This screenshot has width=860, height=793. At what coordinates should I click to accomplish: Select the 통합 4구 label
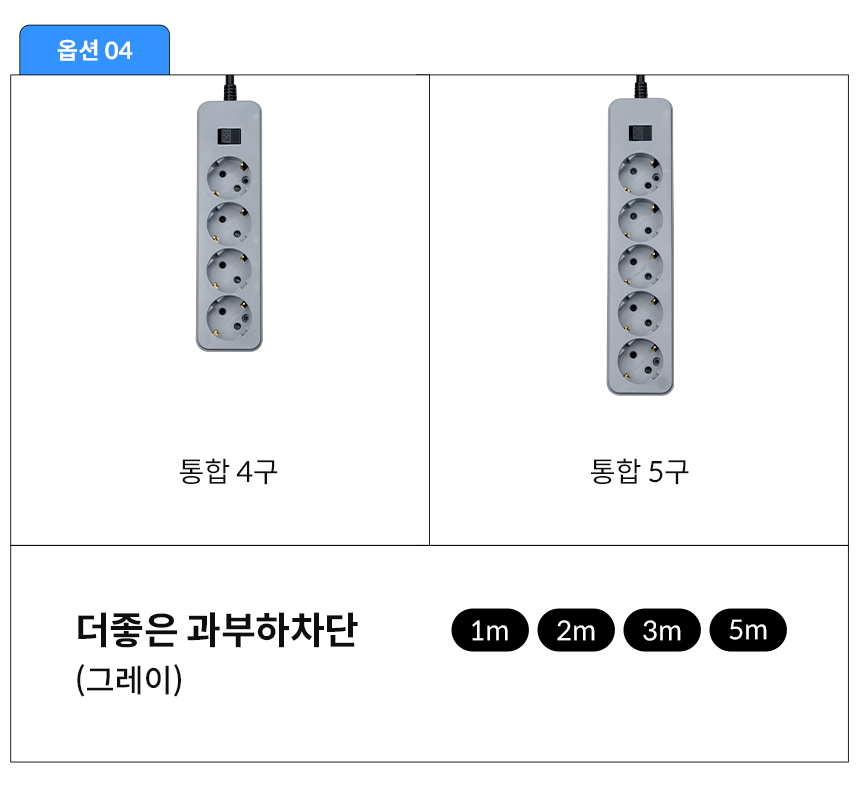[x=228, y=471]
